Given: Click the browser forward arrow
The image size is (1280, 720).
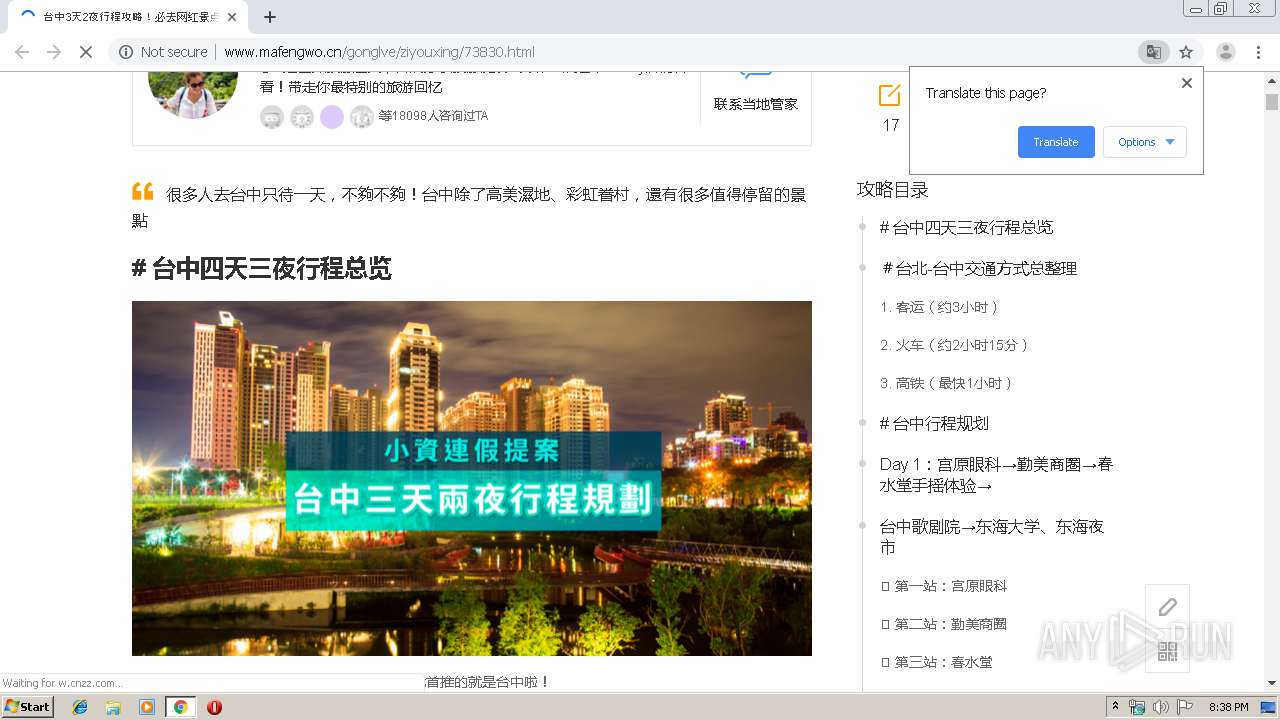Looking at the screenshot, I should coord(54,52).
